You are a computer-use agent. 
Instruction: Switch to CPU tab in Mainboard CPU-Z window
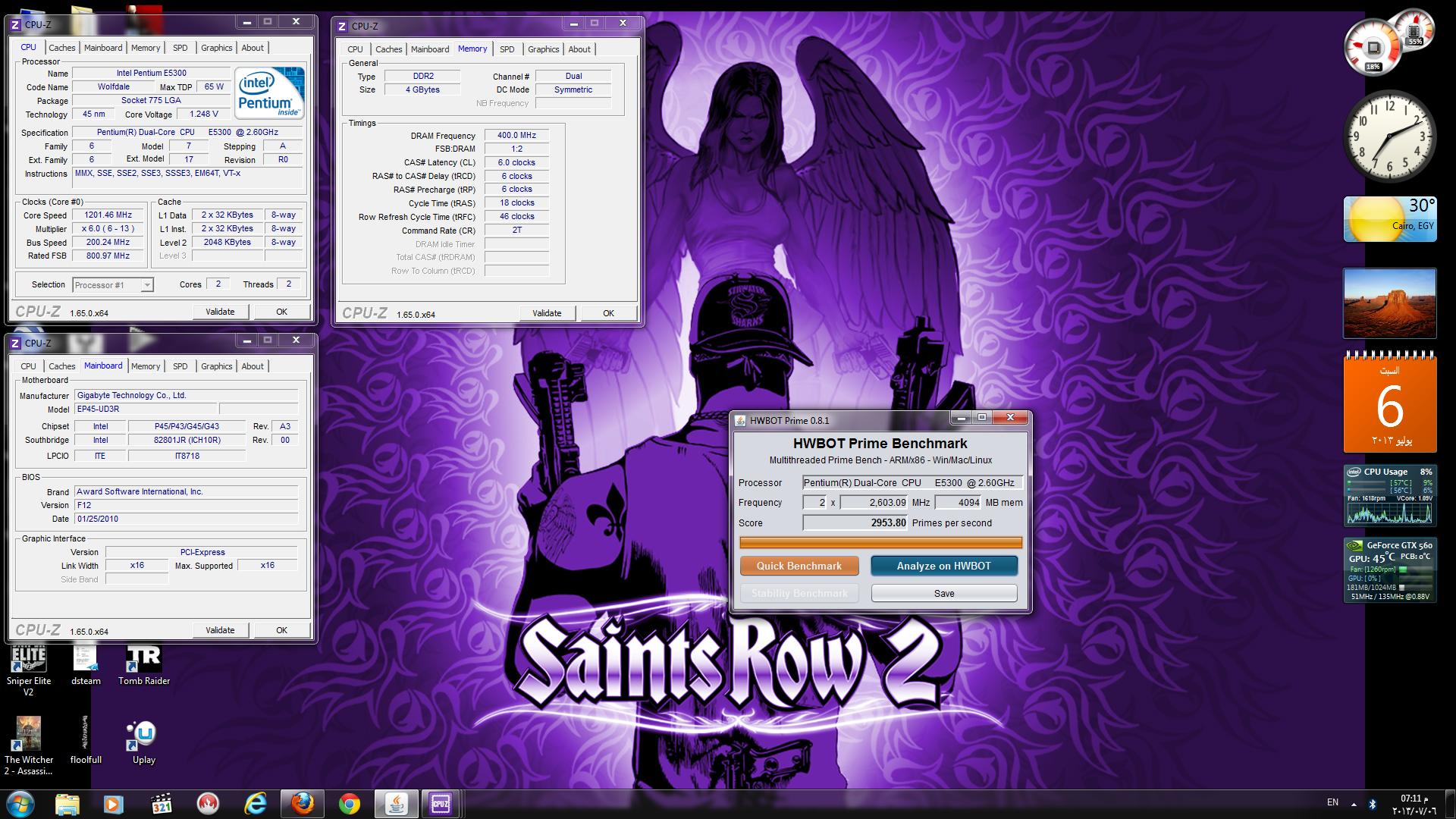(28, 366)
